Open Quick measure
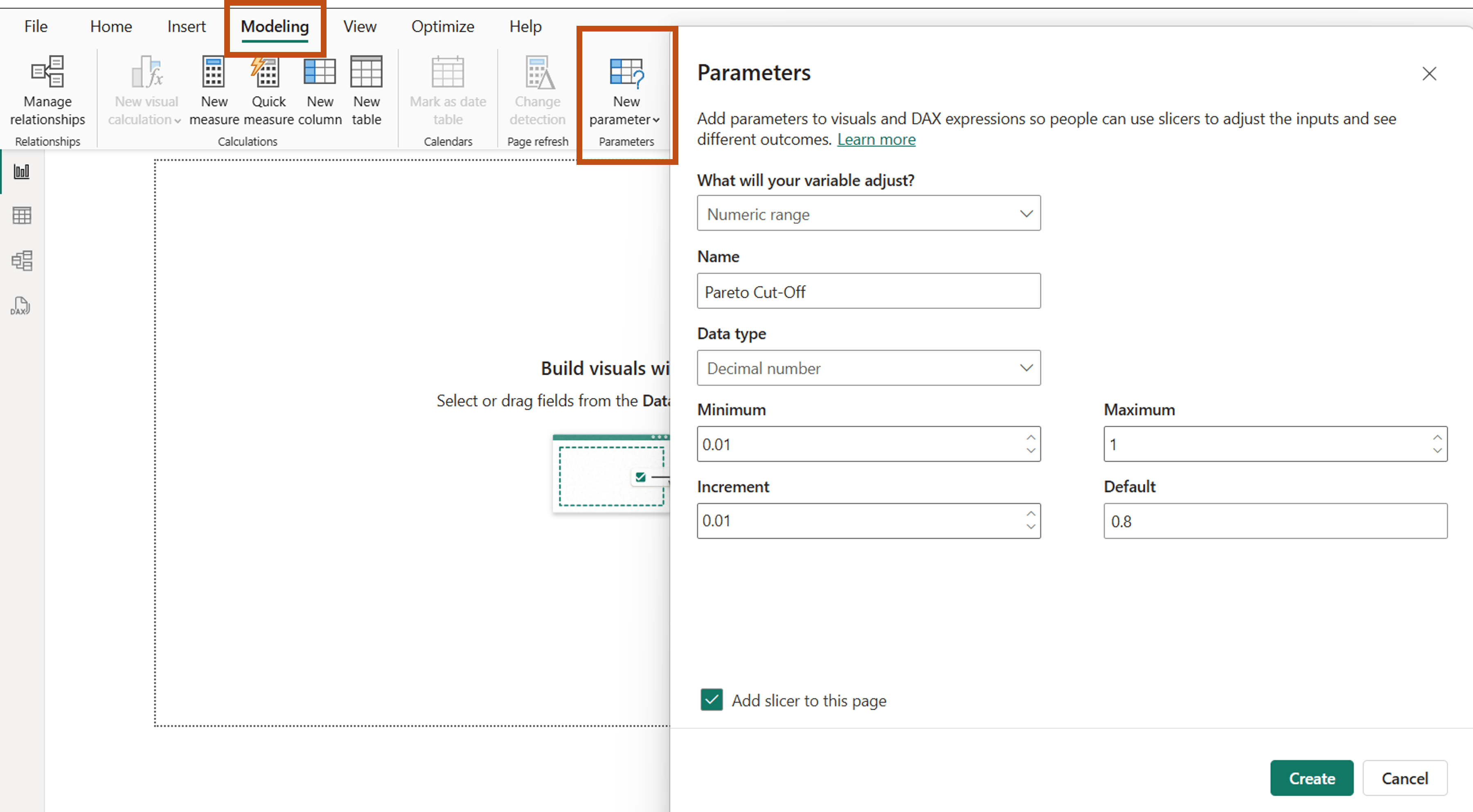Screen dimensions: 1473x812 pos(268,91)
